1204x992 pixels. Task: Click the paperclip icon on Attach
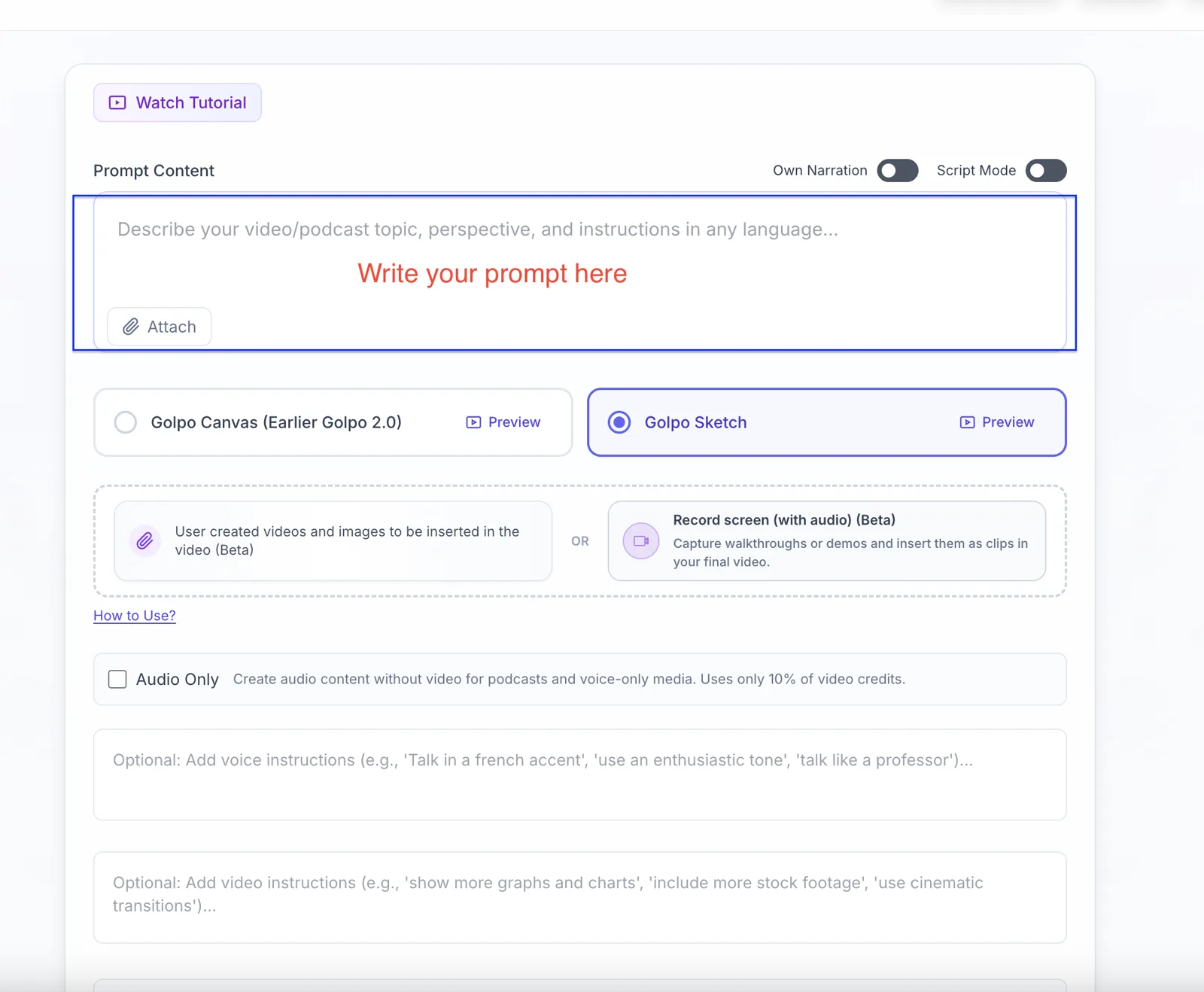tap(131, 327)
